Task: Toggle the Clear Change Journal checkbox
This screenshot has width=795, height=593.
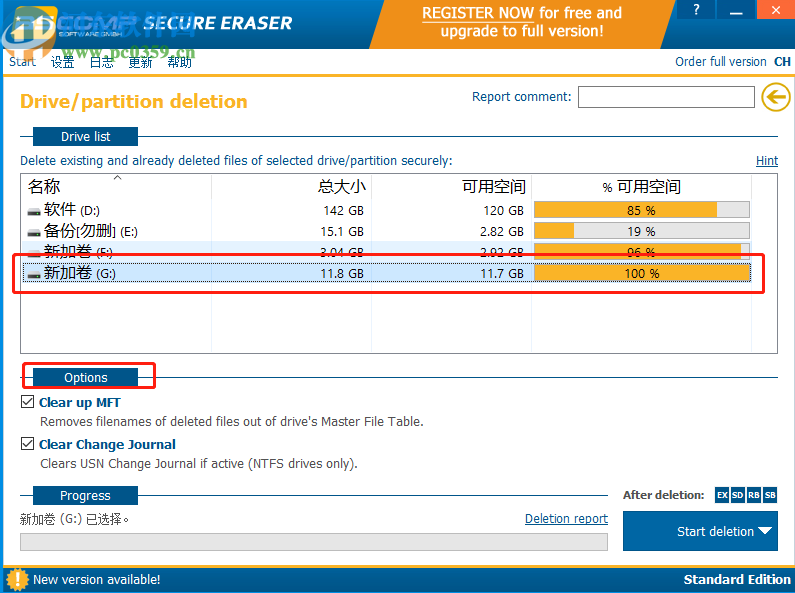Action: click(27, 444)
